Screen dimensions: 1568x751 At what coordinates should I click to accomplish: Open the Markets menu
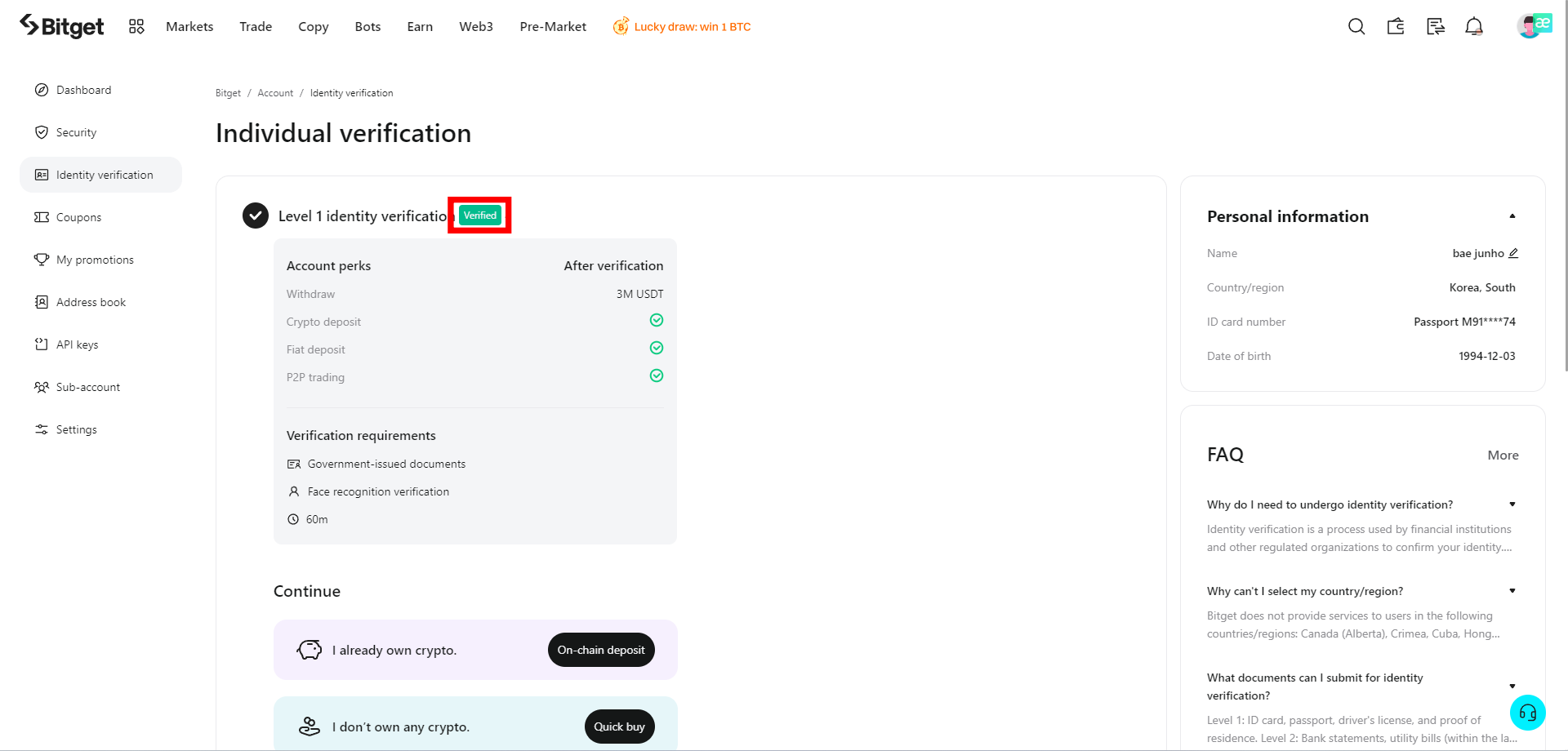(x=189, y=27)
